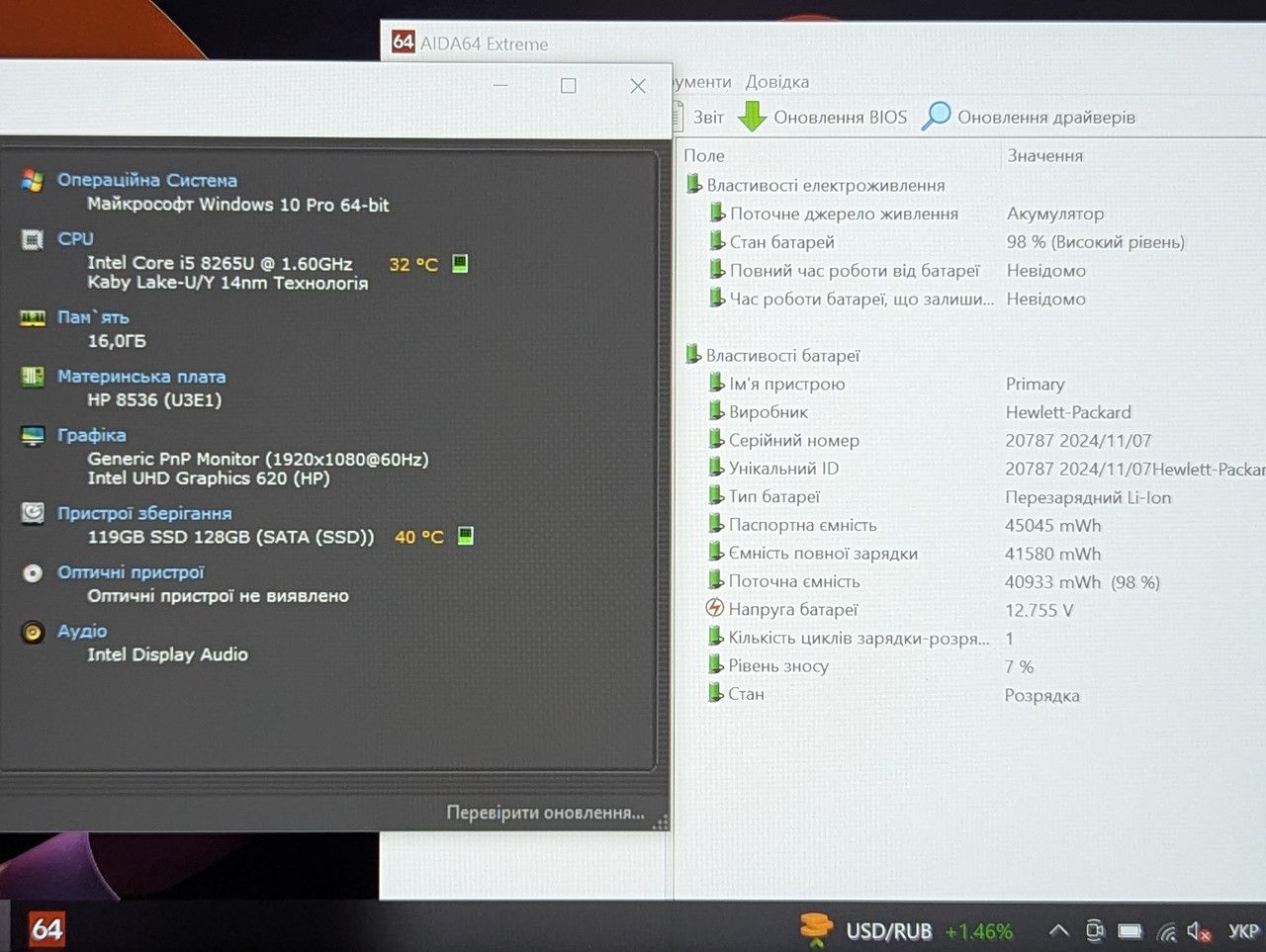Select the 41580 mWh full charge value

tap(1053, 554)
